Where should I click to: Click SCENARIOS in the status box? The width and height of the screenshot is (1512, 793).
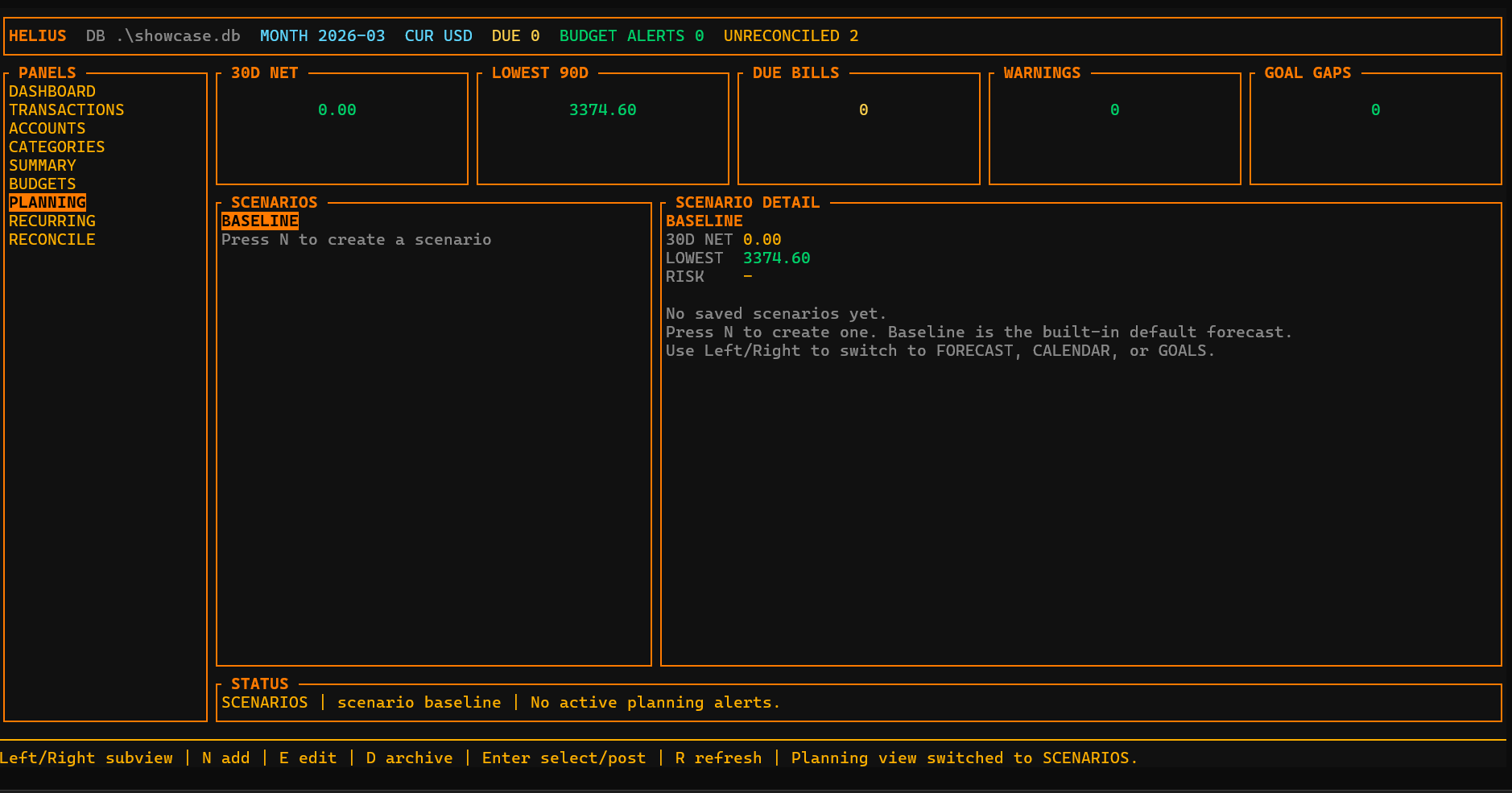[x=265, y=703]
